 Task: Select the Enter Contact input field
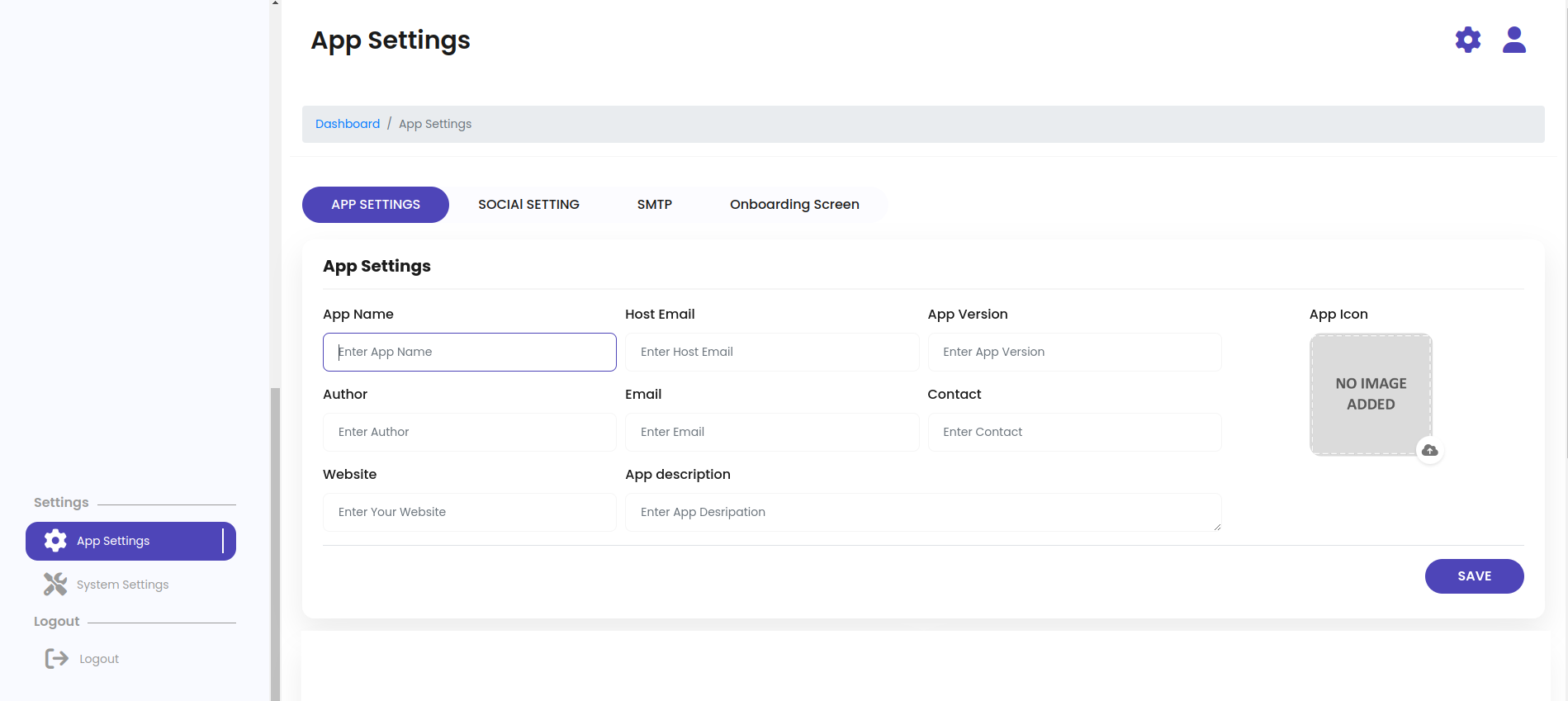[x=1073, y=432]
